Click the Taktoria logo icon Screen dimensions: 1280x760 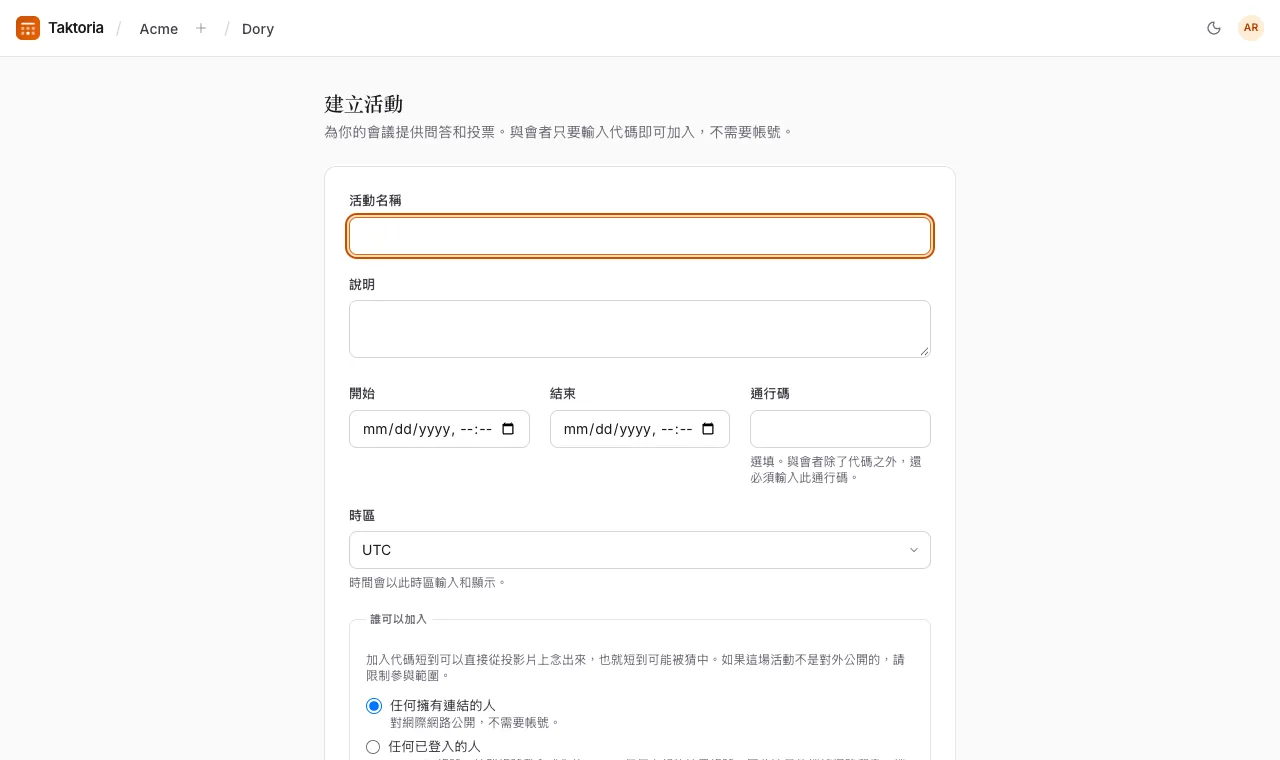point(28,28)
